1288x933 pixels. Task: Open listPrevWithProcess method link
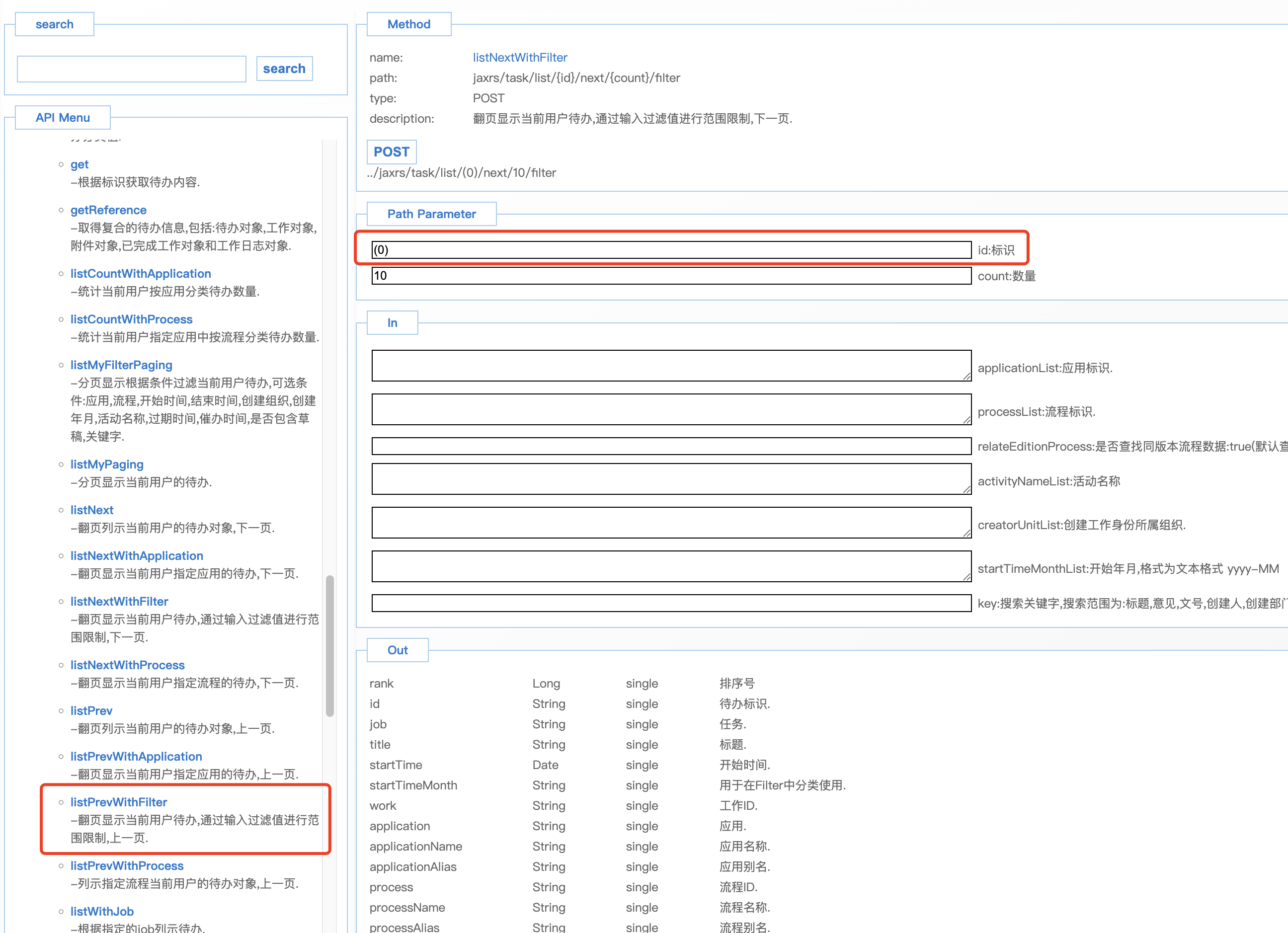[127, 865]
